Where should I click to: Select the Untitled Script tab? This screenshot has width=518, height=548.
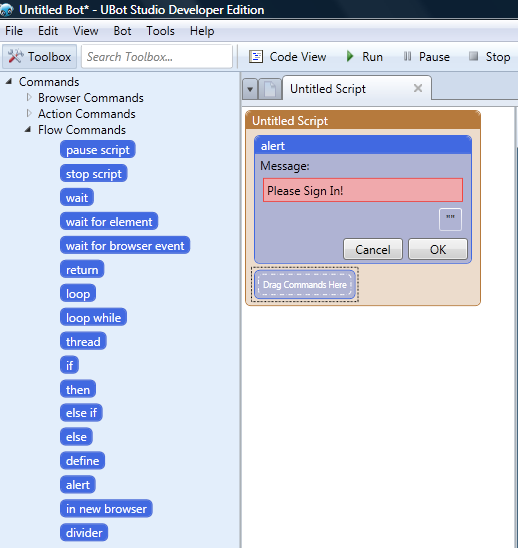pos(357,88)
